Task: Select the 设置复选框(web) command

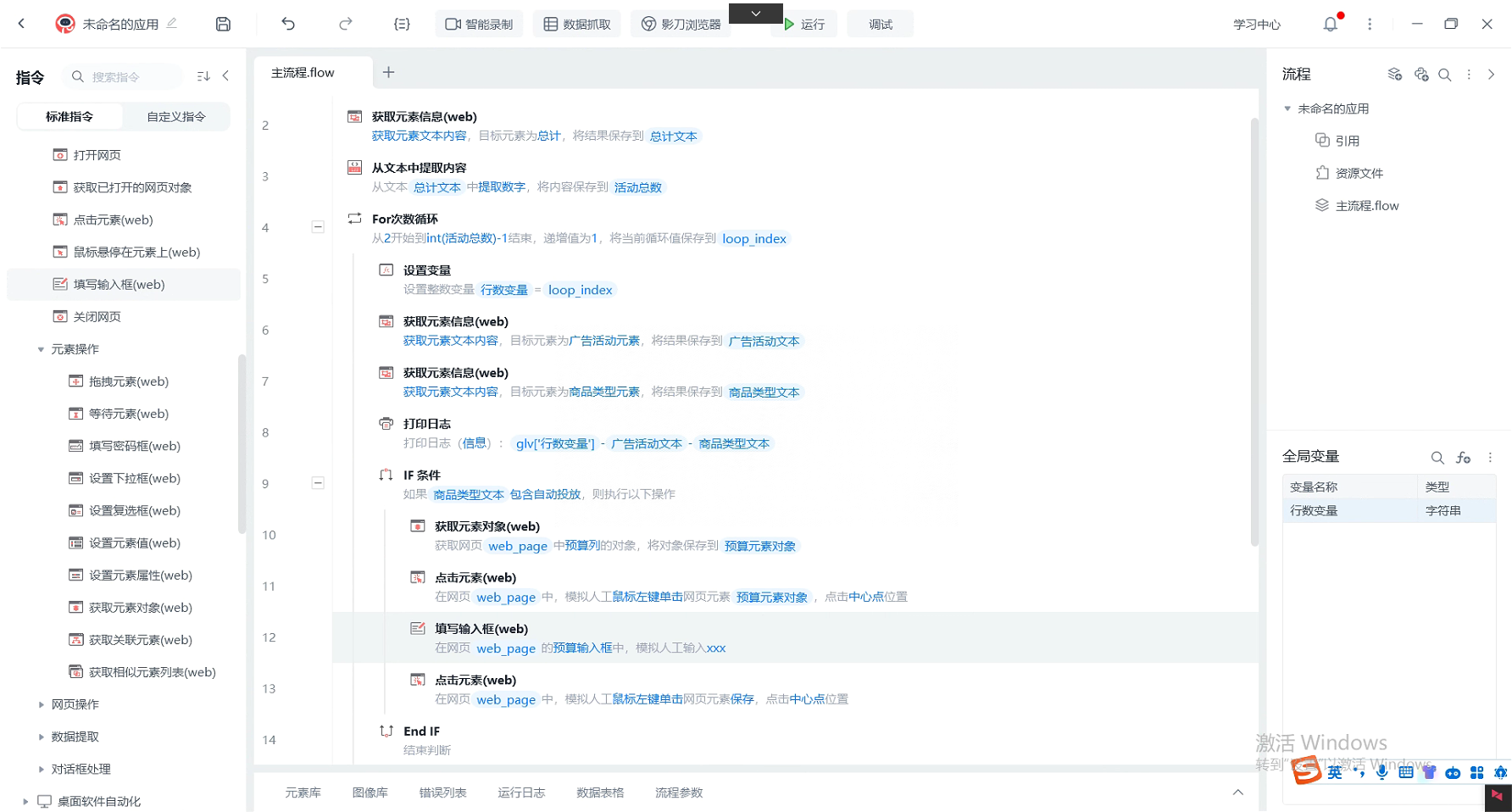Action: (x=124, y=510)
